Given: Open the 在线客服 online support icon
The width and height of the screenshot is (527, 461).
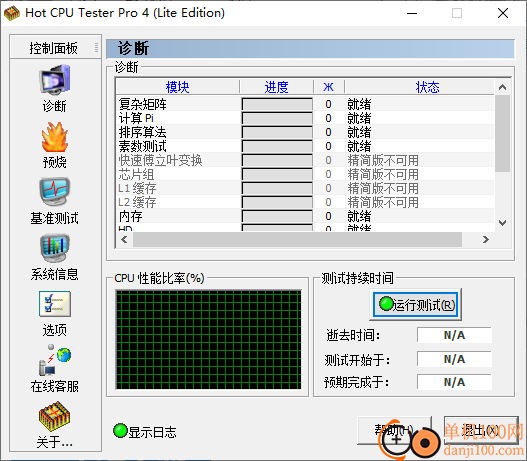Looking at the screenshot, I should click(55, 360).
